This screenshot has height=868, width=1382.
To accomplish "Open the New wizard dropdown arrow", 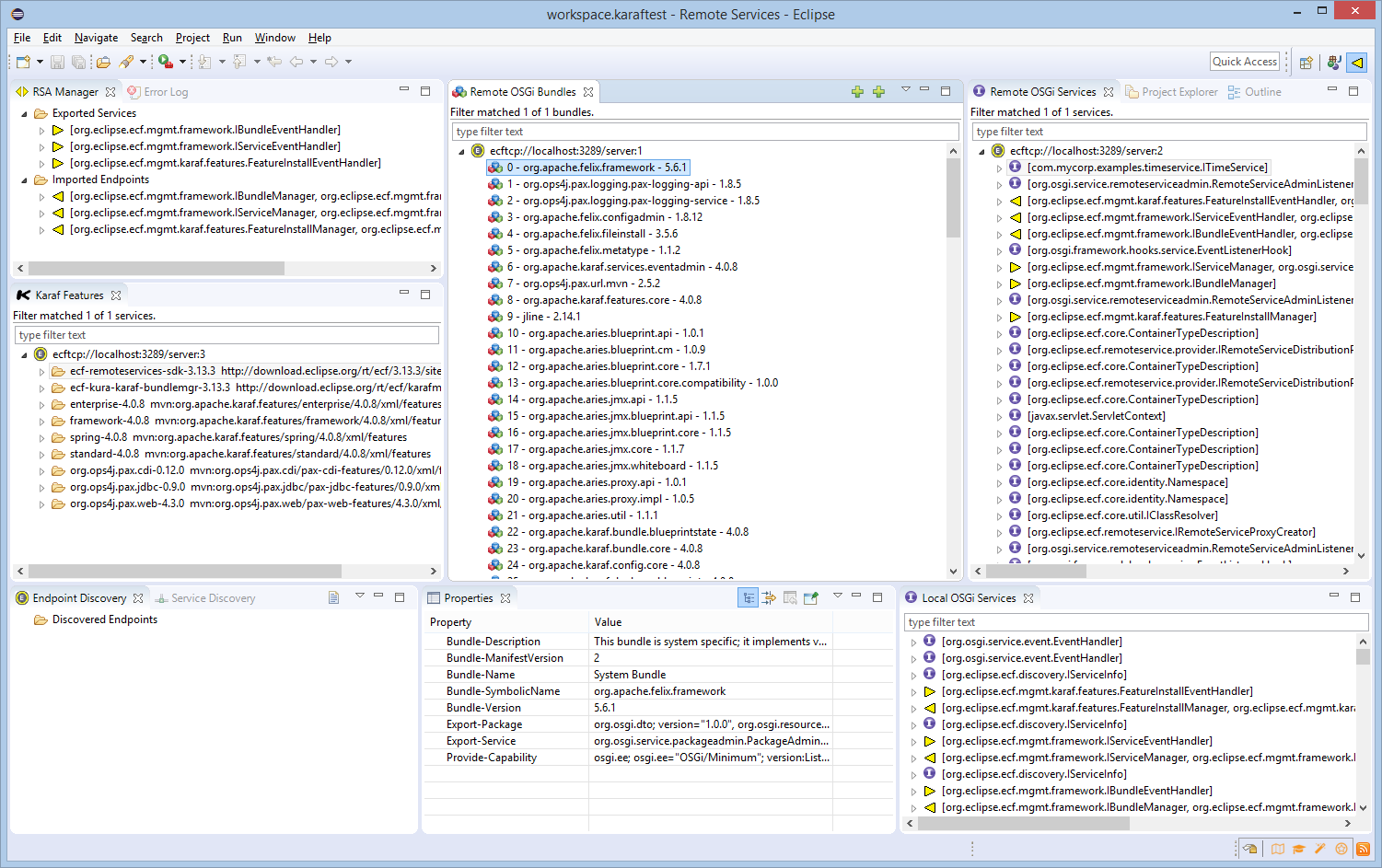I will 40,62.
